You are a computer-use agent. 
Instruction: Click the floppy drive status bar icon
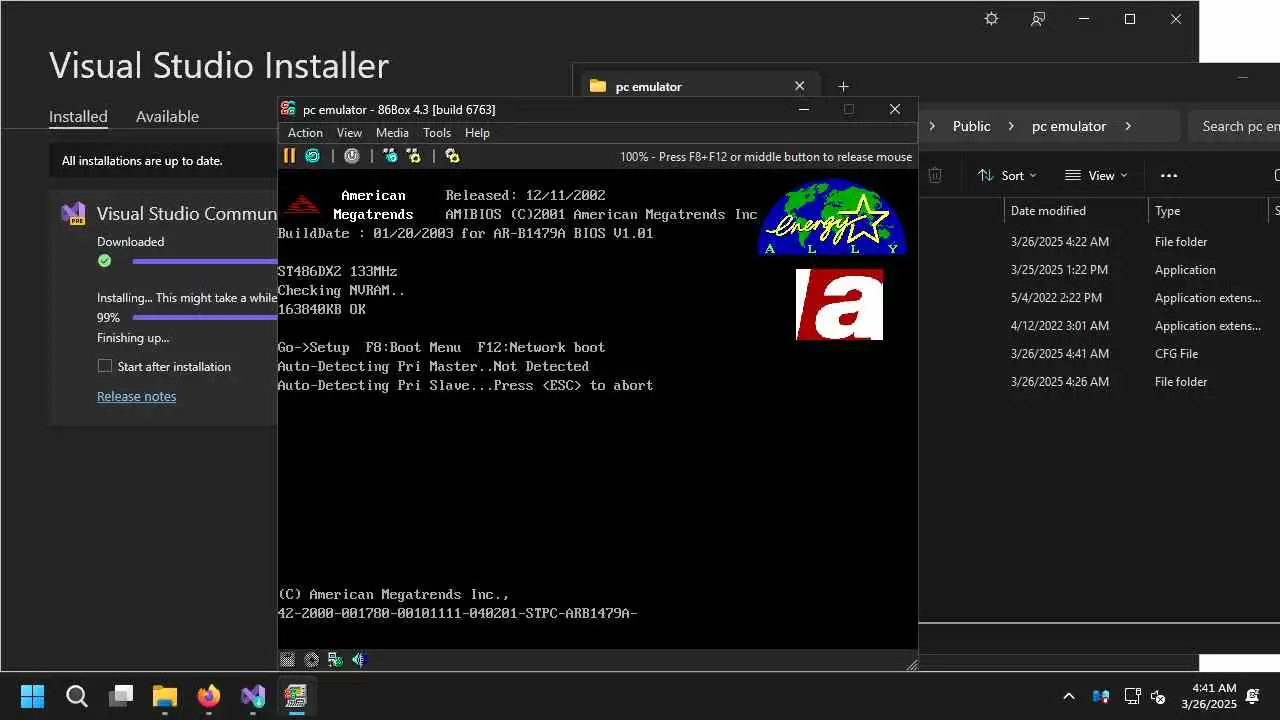[x=288, y=660]
